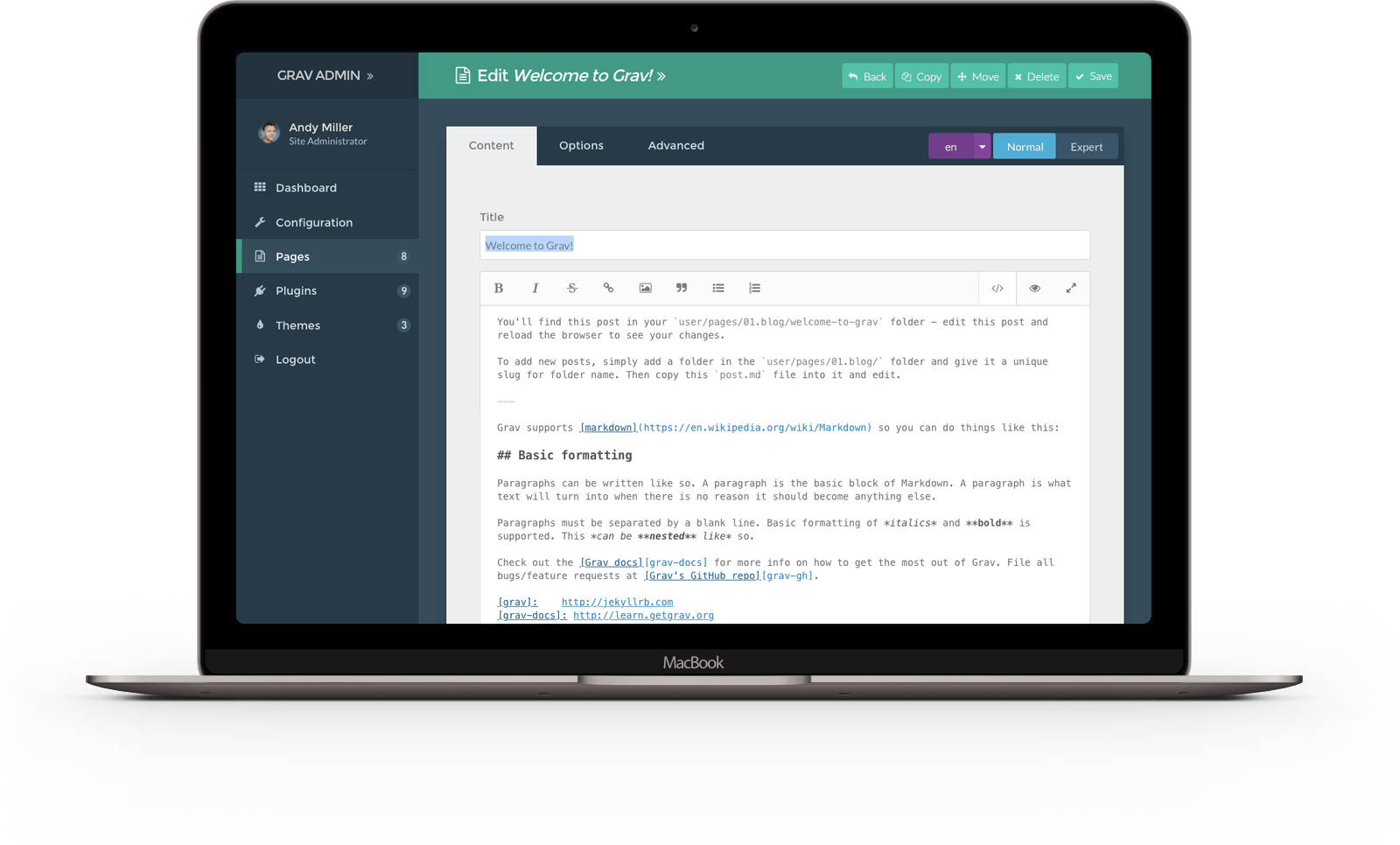Open the Themes section

329,325
